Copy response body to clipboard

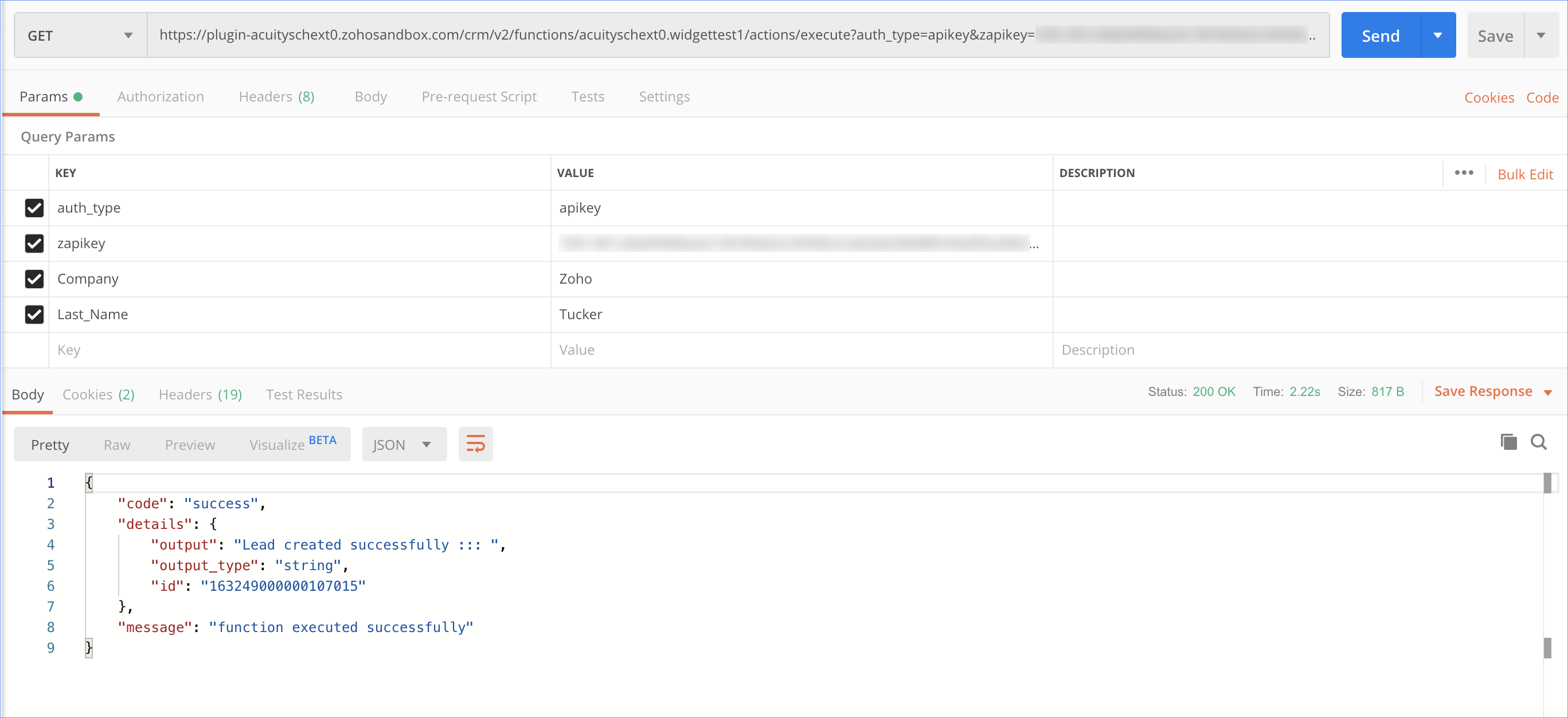[x=1508, y=442]
